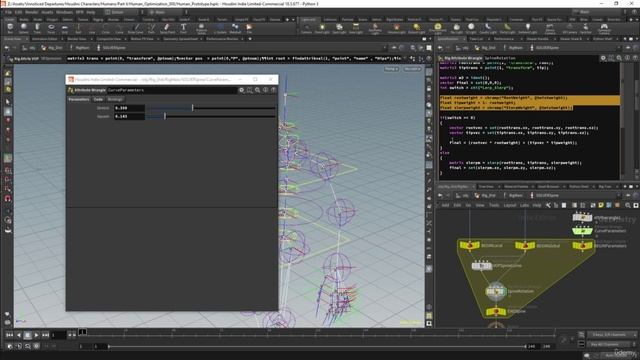
Task: Jump to the first frame
Action: [9, 335]
